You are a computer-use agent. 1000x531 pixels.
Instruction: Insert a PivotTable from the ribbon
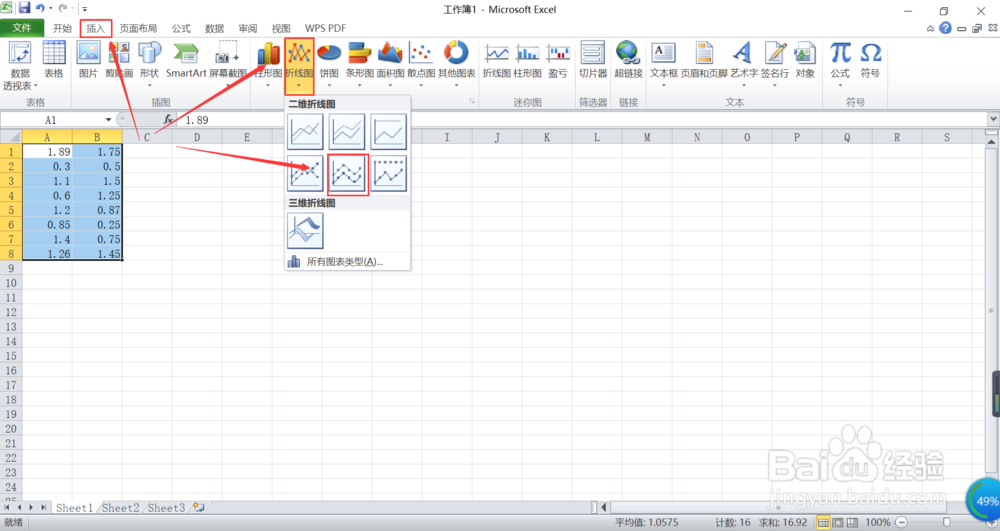click(20, 65)
